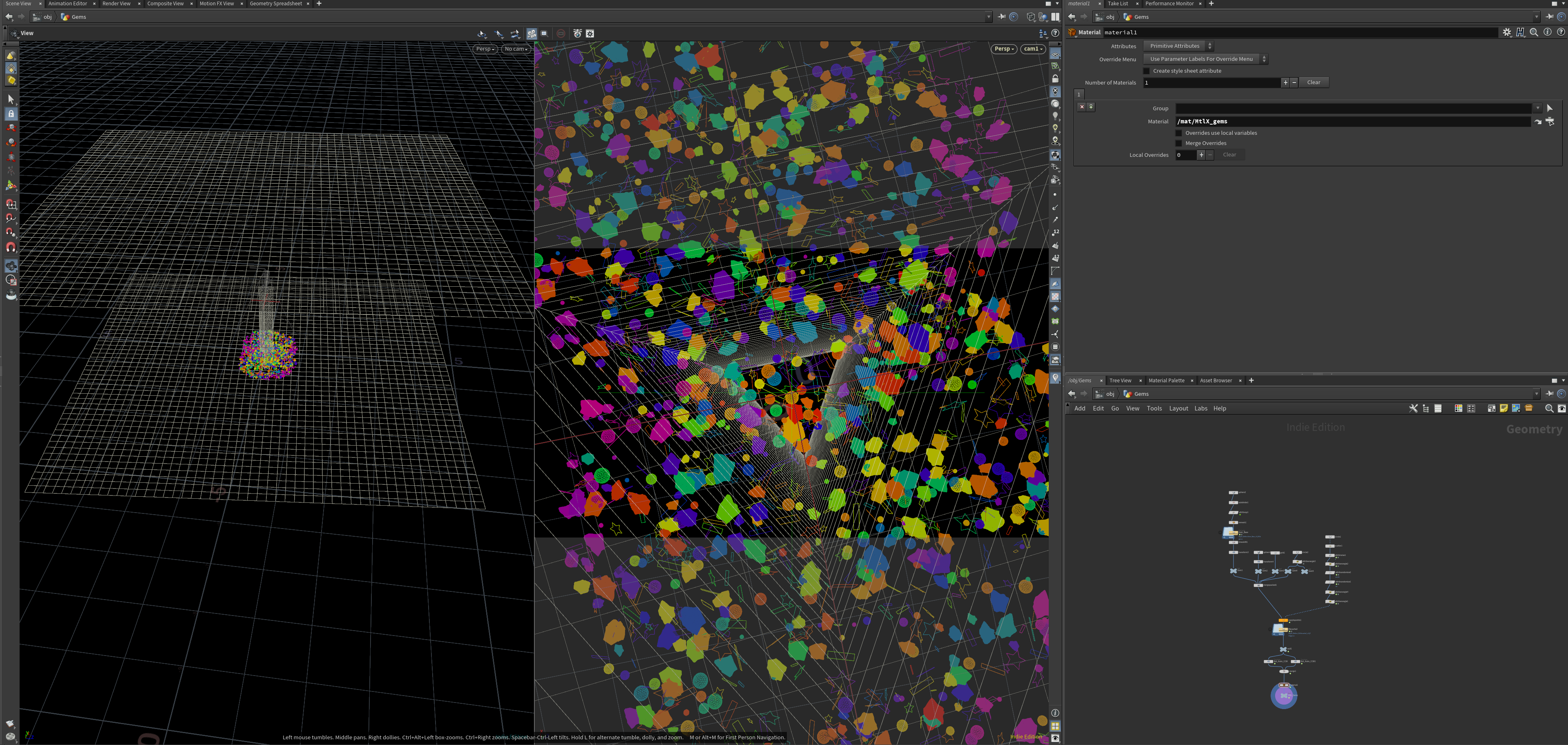Click the subnet box icon in network toolbar
The width and height of the screenshot is (1568, 745).
tap(1528, 408)
